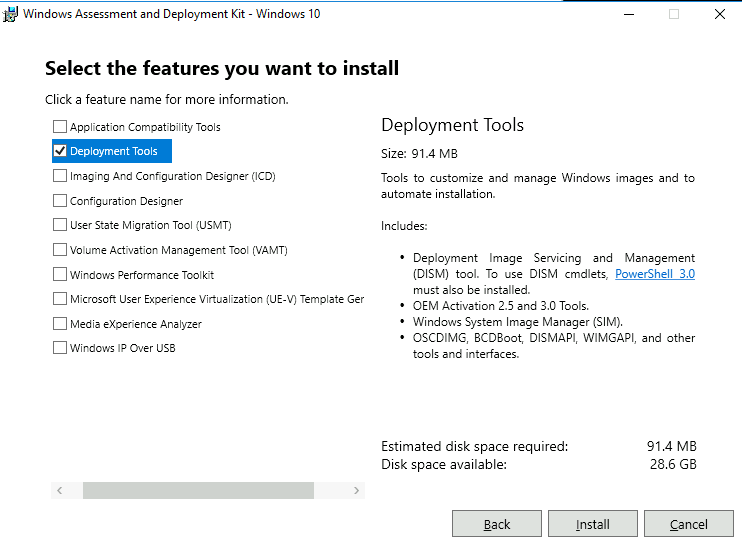The width and height of the screenshot is (742, 547).
Task: Tick the Configuration Designer checkbox
Action: click(60, 201)
